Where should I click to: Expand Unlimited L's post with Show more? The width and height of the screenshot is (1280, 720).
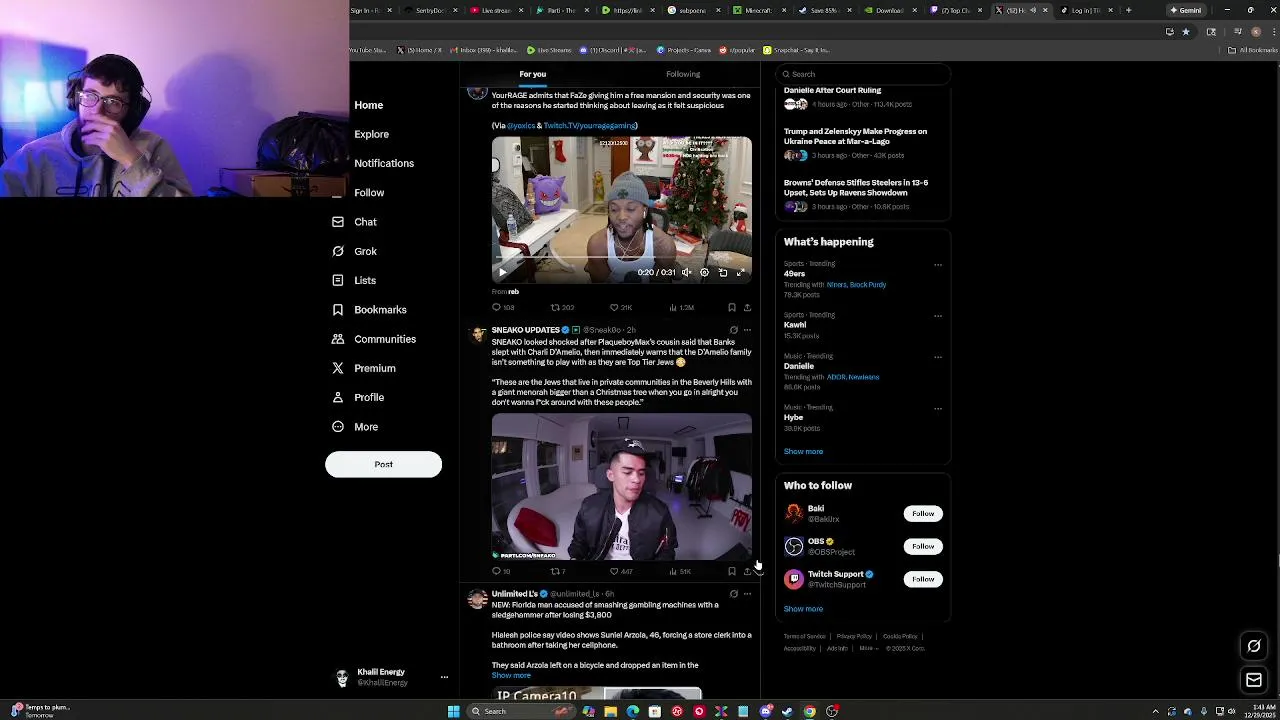pos(511,675)
